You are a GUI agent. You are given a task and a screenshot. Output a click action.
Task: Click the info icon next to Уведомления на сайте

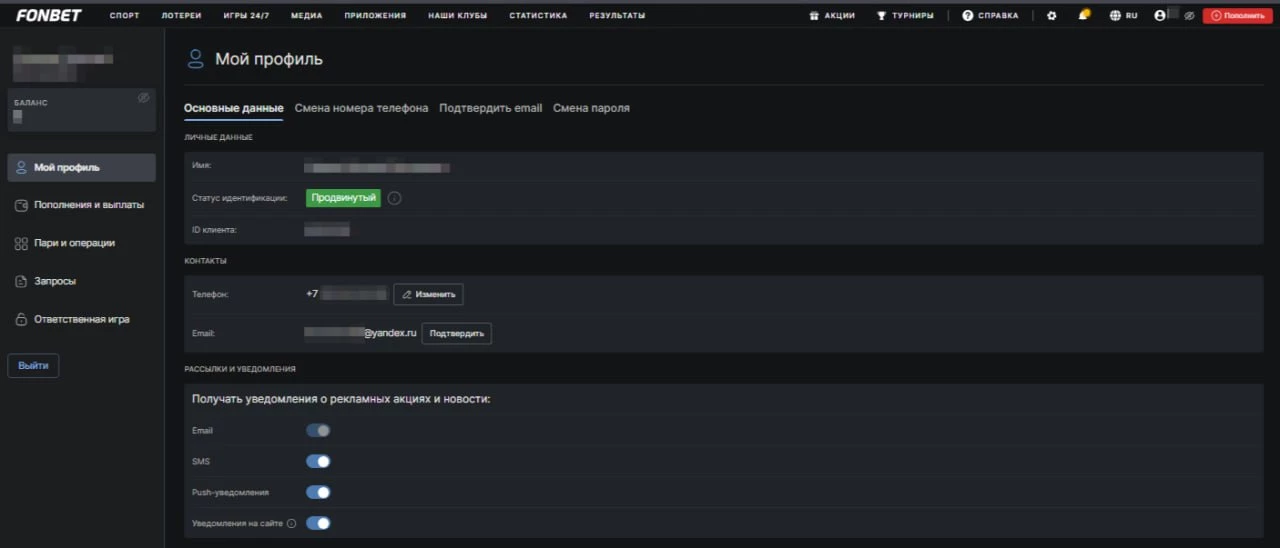coord(292,523)
